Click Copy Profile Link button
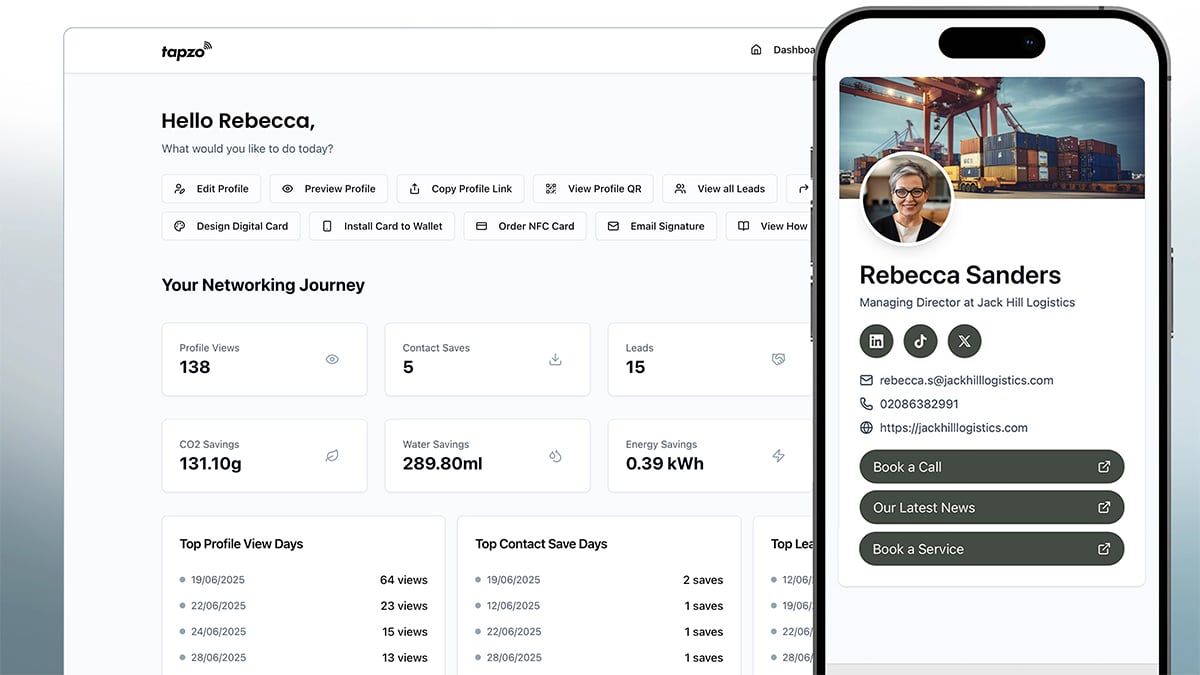Viewport: 1200px width, 675px height. click(x=460, y=189)
